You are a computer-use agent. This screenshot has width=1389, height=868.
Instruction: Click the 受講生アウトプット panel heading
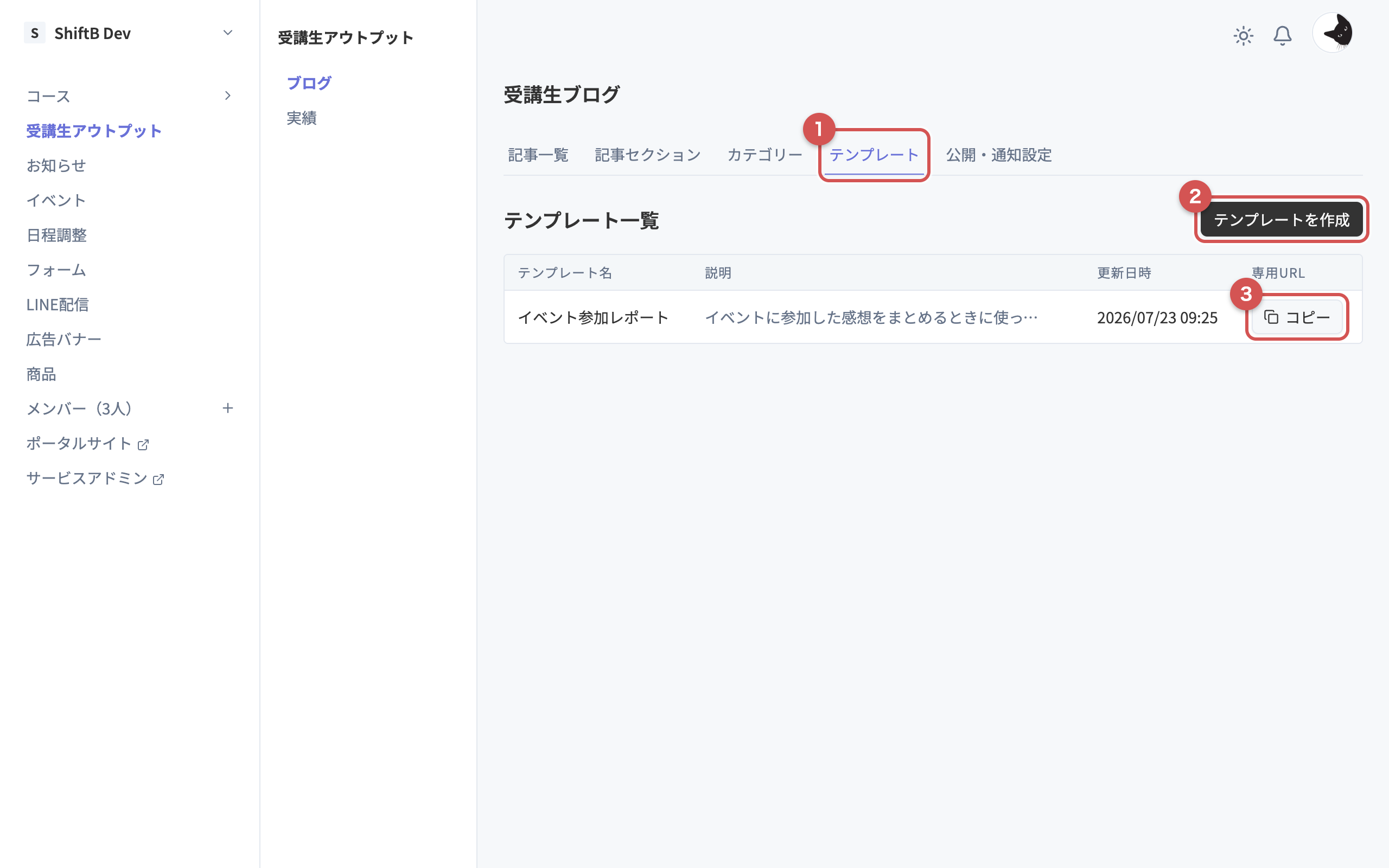coord(346,38)
